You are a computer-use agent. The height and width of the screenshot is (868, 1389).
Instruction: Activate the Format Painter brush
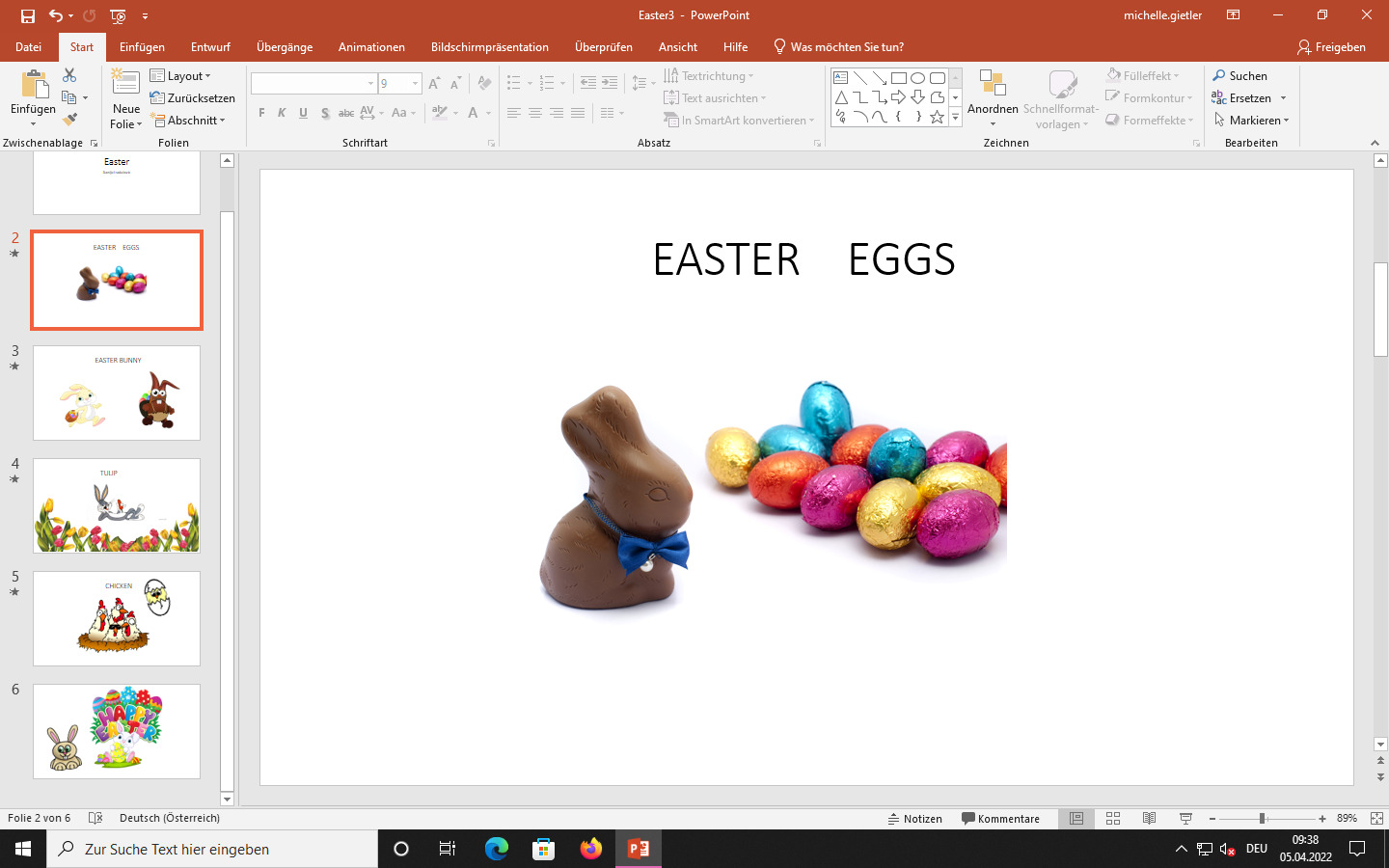[69, 120]
